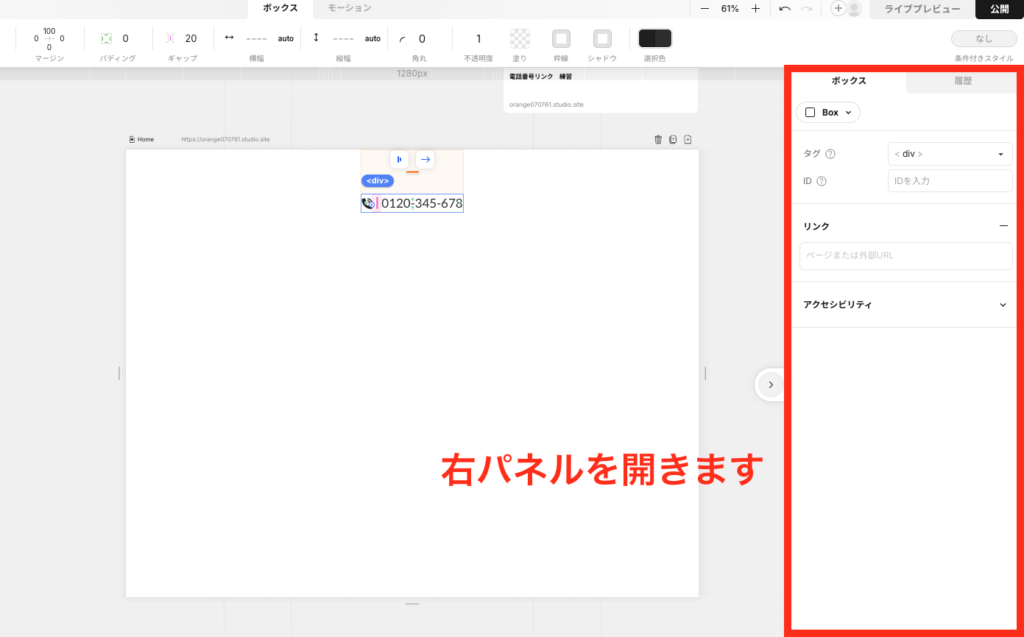This screenshot has width=1024, height=637.
Task: Open the Box type dropdown
Action: [829, 113]
